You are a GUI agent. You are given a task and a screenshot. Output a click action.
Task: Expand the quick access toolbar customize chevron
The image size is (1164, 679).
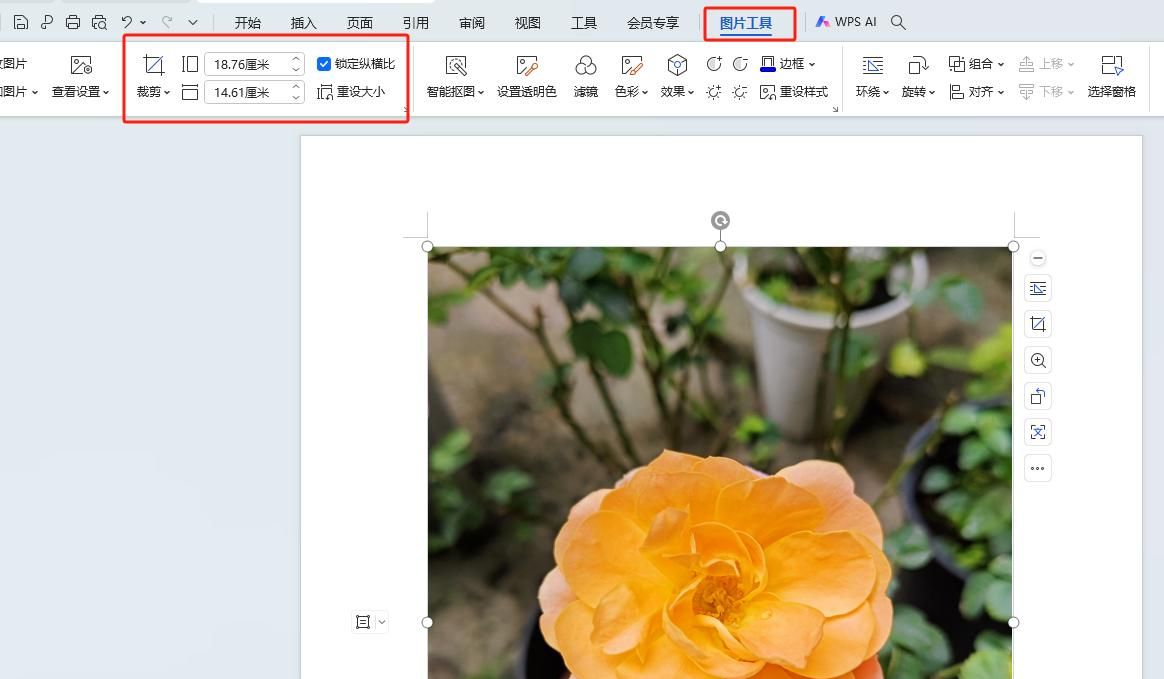[193, 22]
